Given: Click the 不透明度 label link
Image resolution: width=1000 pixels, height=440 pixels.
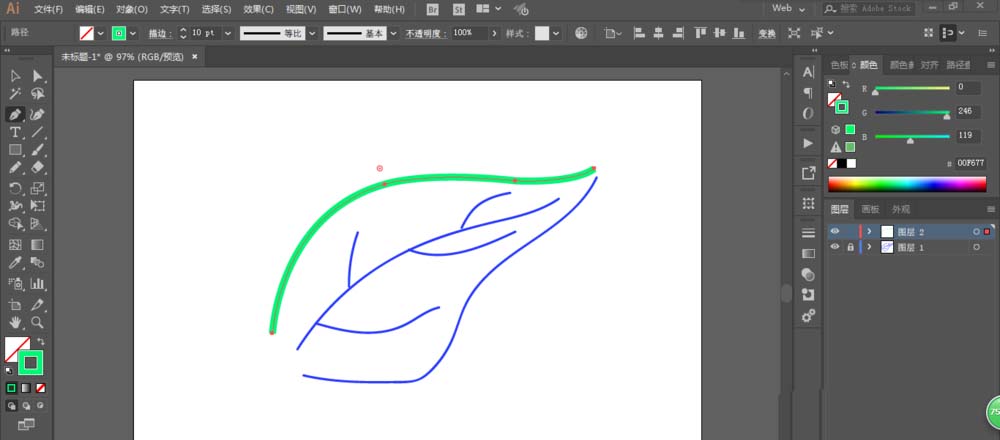Looking at the screenshot, I should pyautogui.click(x=424, y=33).
